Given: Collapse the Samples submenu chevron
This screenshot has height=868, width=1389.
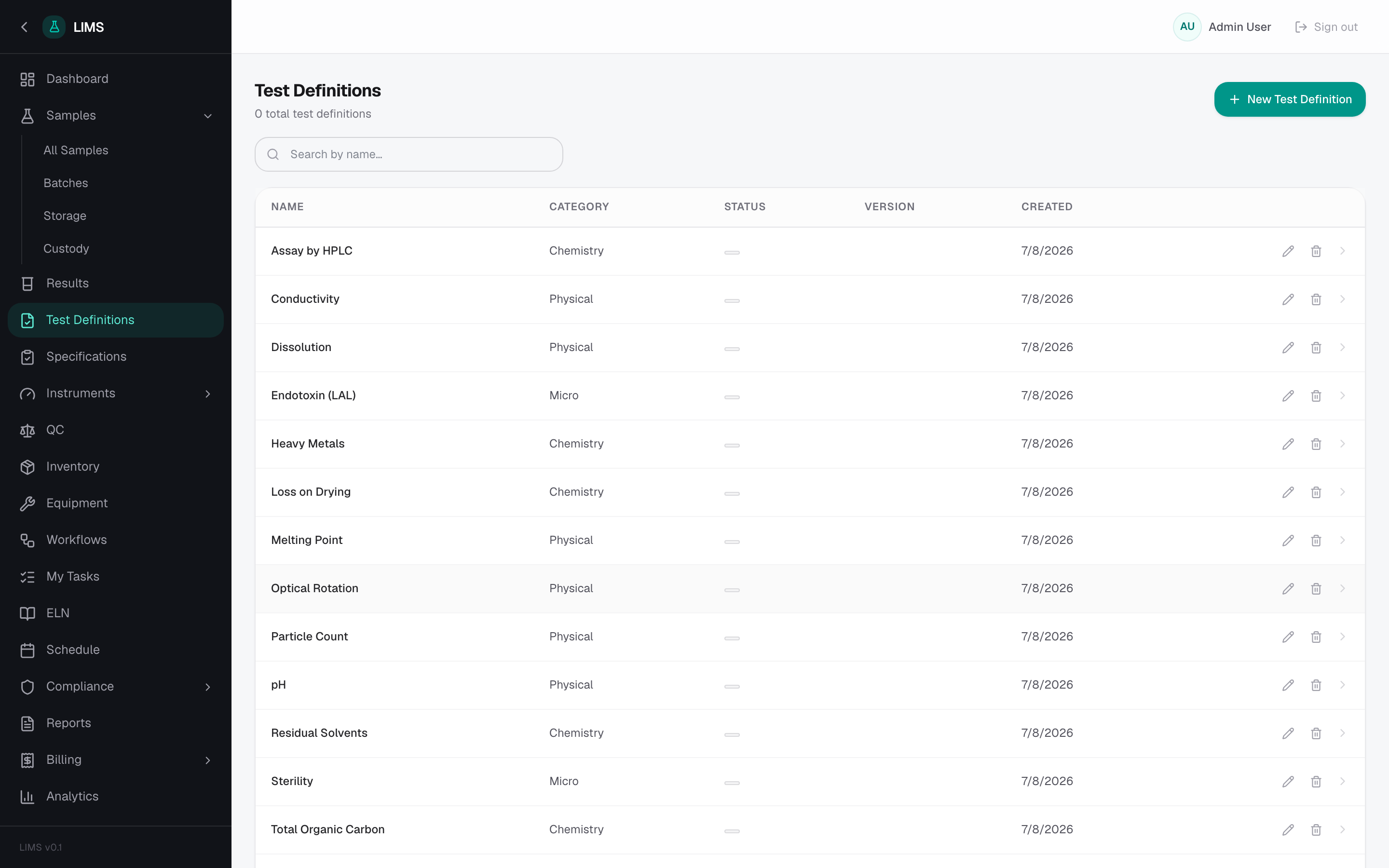Looking at the screenshot, I should tap(208, 116).
